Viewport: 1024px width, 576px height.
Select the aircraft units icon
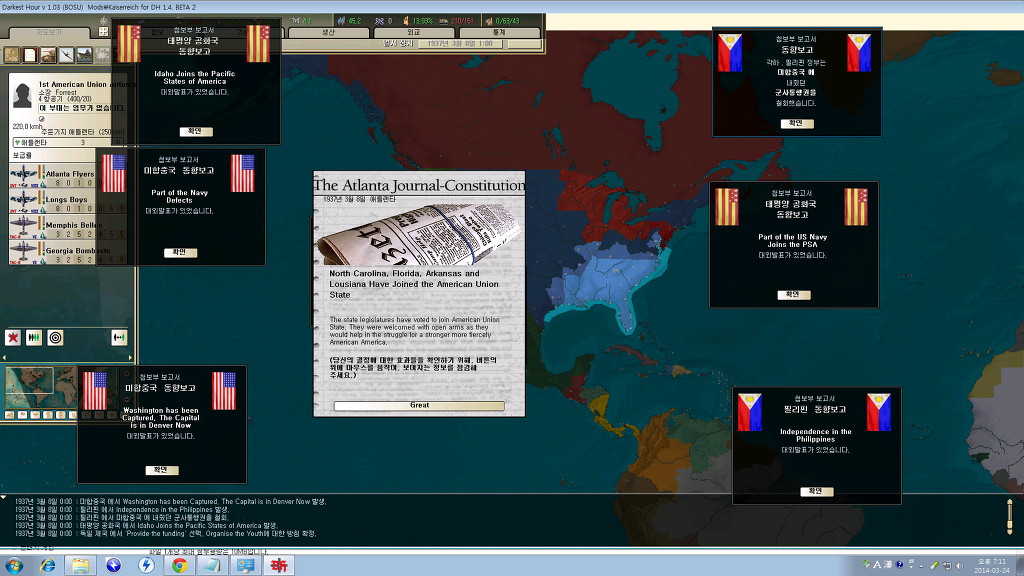pyautogui.click(x=67, y=55)
